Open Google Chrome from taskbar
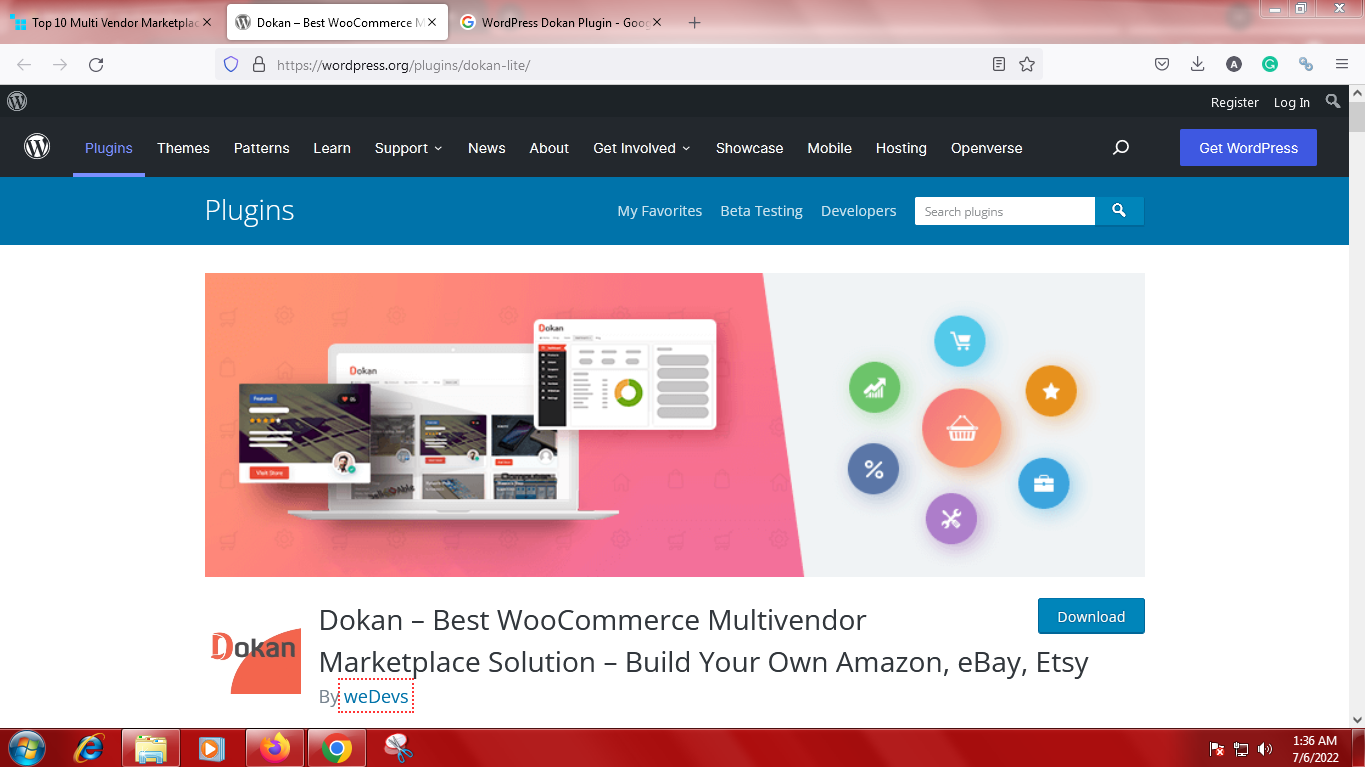1365x767 pixels. click(336, 748)
